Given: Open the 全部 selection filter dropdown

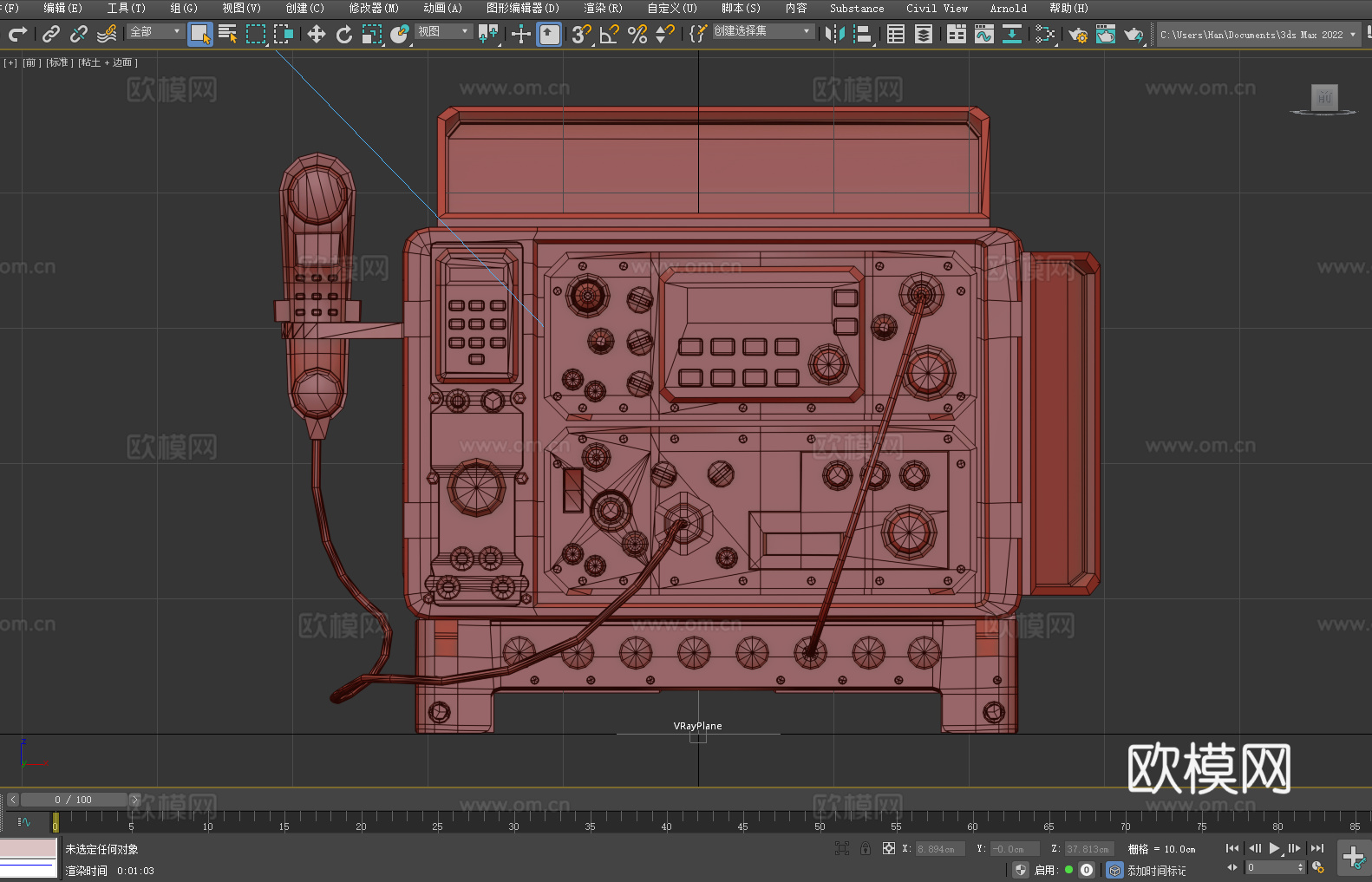Looking at the screenshot, I should 155,31.
